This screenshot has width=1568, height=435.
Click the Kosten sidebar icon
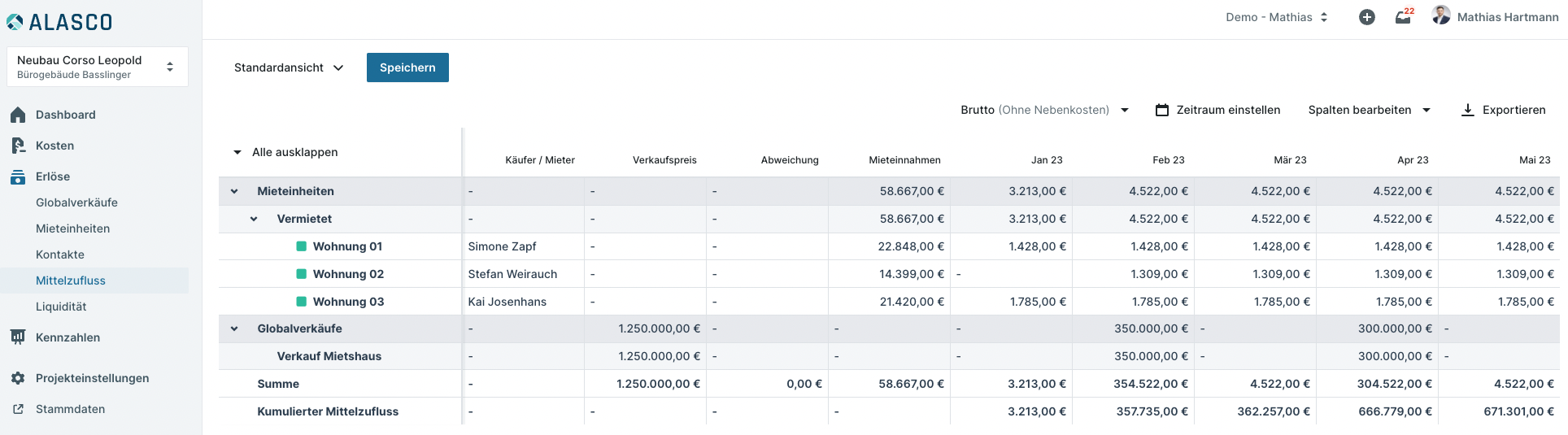[18, 146]
